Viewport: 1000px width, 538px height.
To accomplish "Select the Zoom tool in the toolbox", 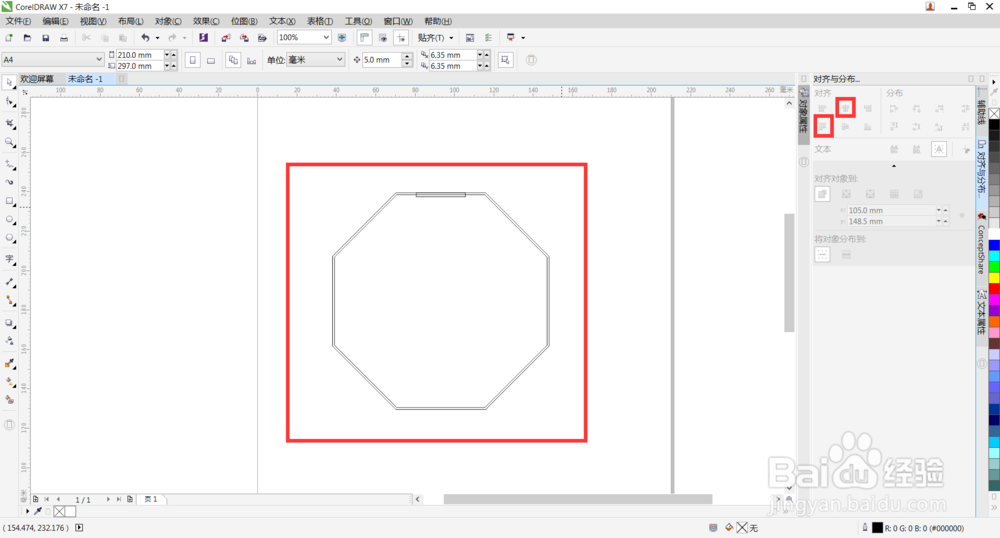I will (x=9, y=142).
